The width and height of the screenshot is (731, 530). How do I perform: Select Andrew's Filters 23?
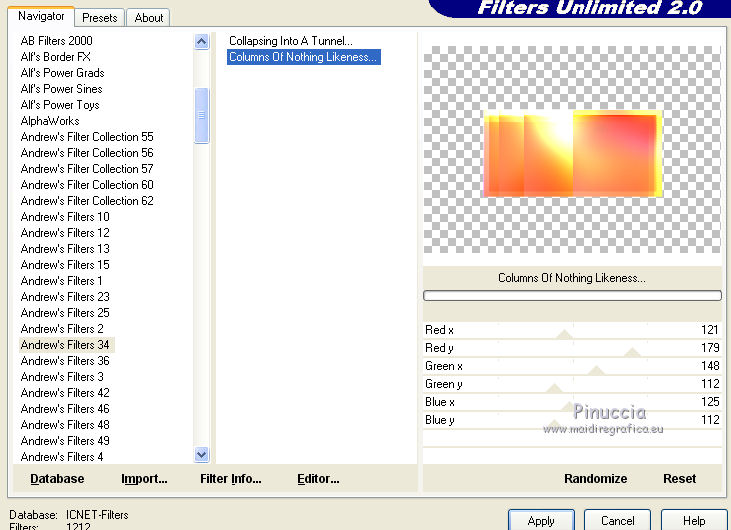[65, 297]
